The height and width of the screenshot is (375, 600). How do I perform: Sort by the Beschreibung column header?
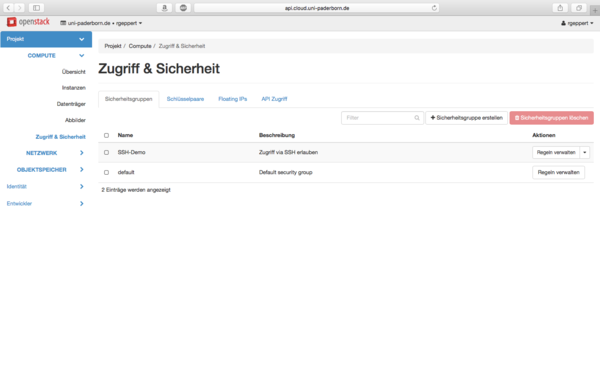277,135
